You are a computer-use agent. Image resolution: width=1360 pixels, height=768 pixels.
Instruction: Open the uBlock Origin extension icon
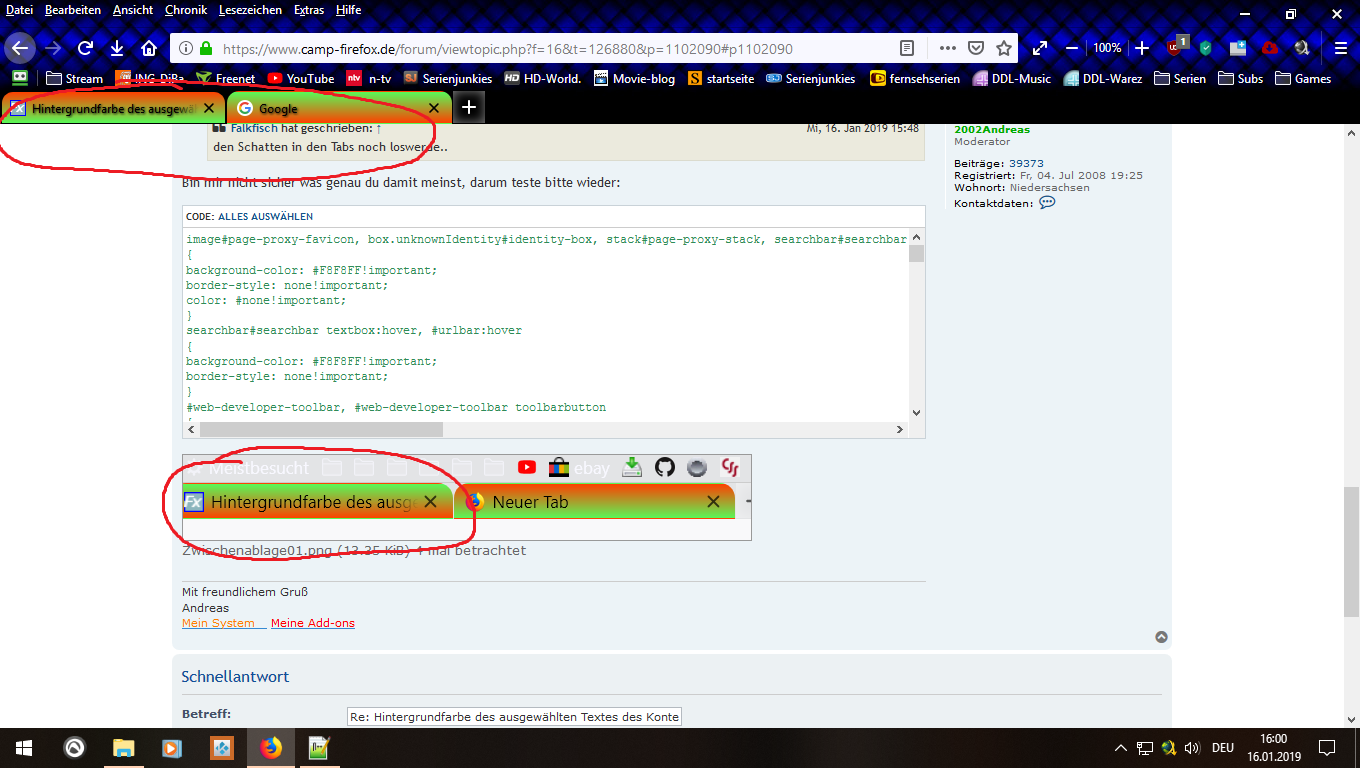[1176, 47]
